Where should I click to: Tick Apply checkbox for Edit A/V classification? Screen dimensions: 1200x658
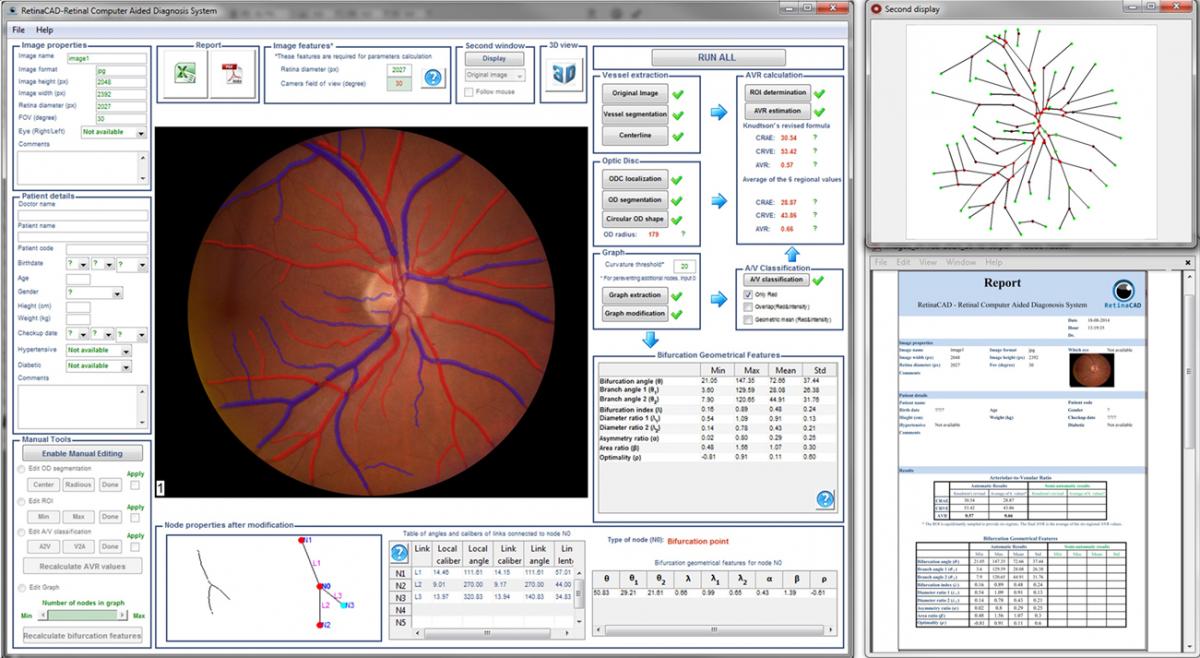(136, 547)
